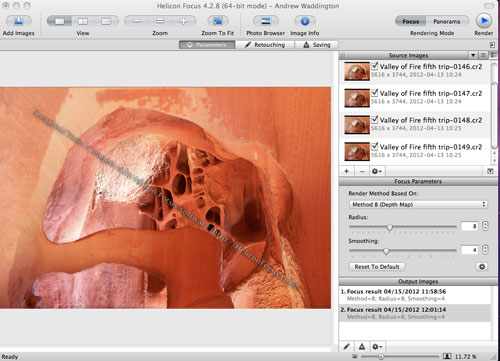Click the collapse list icon below Source Images
Screen dimensions: 500x361
coord(490,171)
